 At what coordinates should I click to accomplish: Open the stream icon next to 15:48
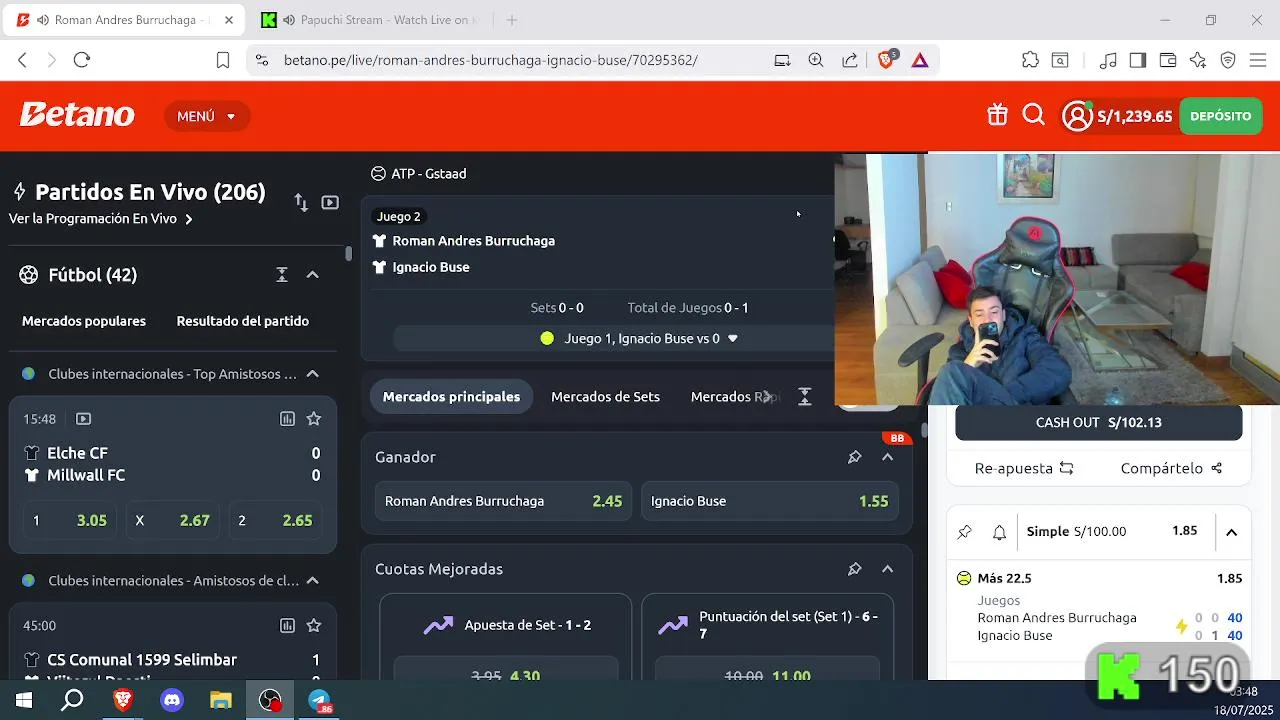(x=83, y=419)
